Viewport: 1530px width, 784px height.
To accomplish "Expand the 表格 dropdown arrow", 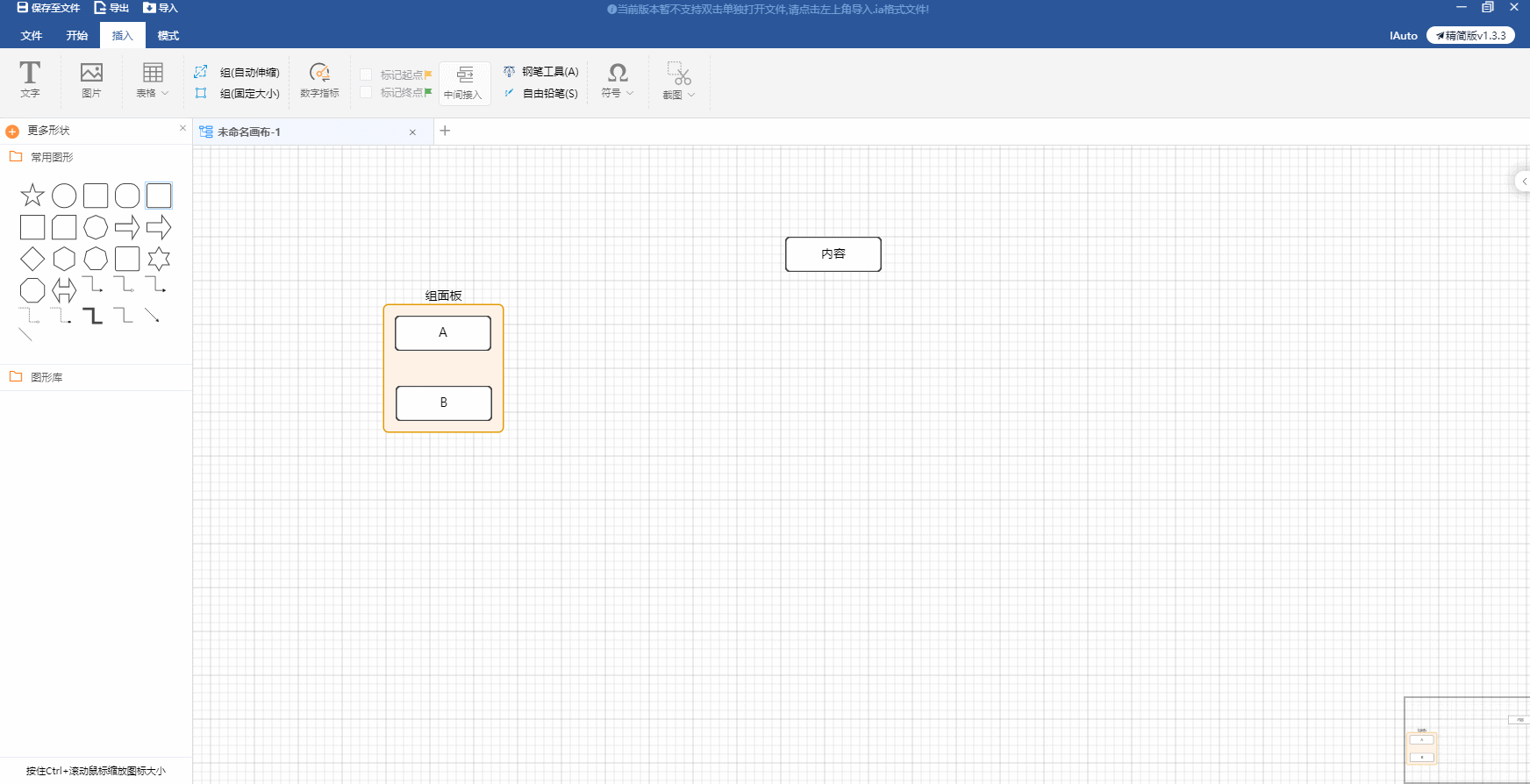I will pos(165,93).
